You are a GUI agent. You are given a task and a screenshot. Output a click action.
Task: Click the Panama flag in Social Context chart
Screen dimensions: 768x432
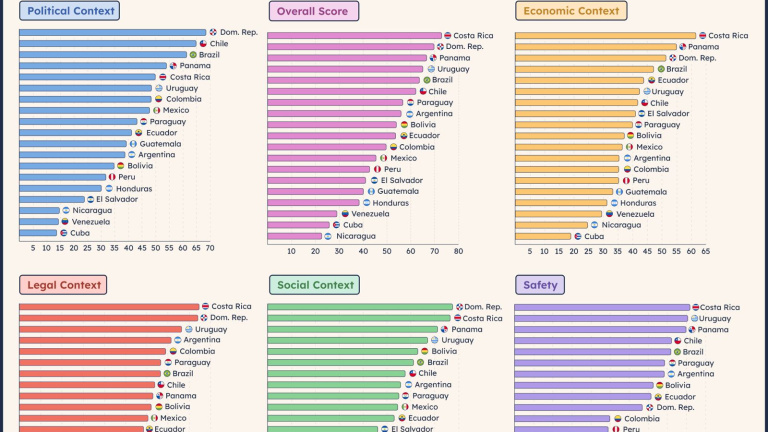[445, 329]
